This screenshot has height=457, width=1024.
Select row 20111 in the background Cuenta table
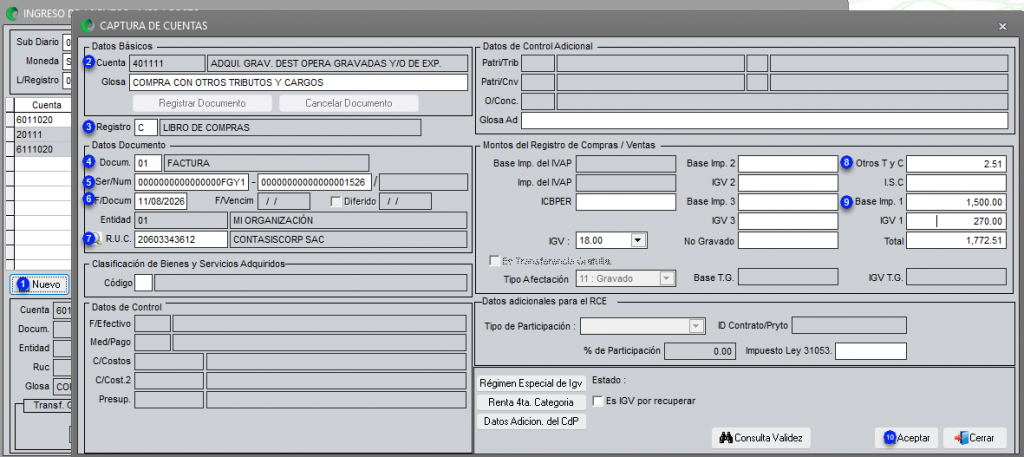tap(40, 134)
